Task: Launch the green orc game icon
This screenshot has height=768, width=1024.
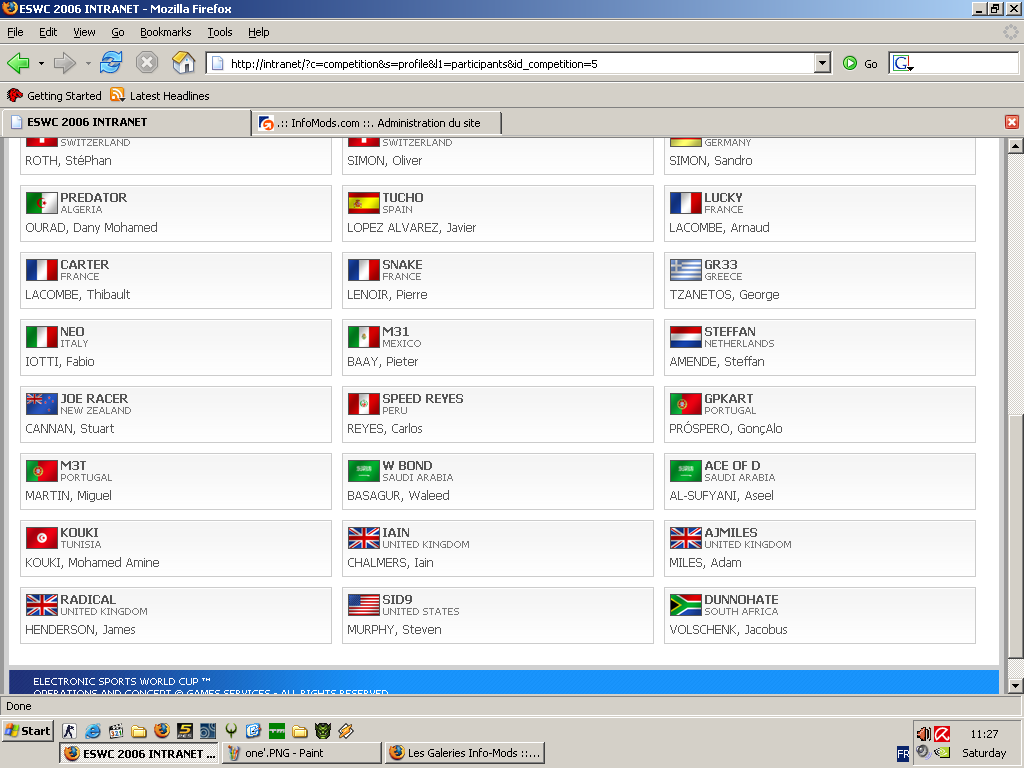Action: [x=323, y=731]
